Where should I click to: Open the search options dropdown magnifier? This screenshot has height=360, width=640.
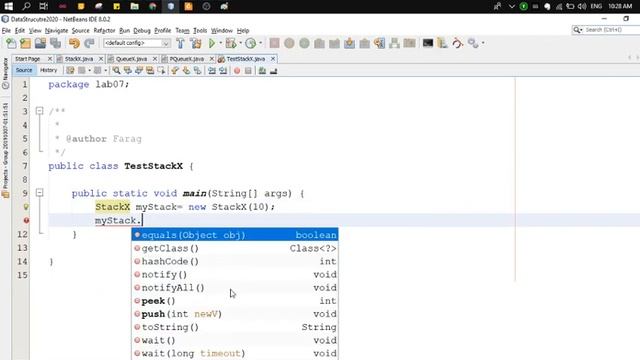(x=578, y=30)
